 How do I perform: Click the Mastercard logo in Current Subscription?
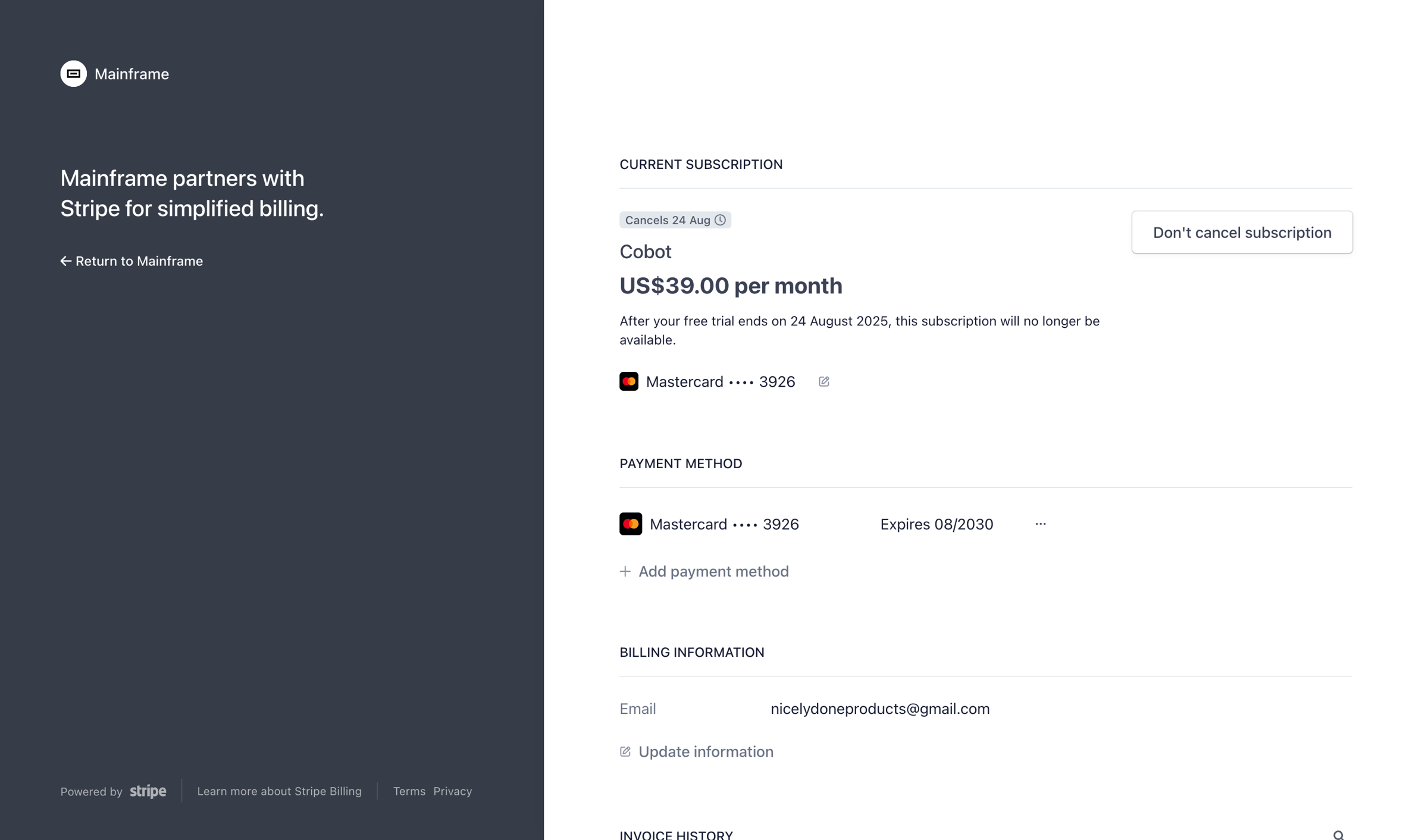click(x=629, y=381)
